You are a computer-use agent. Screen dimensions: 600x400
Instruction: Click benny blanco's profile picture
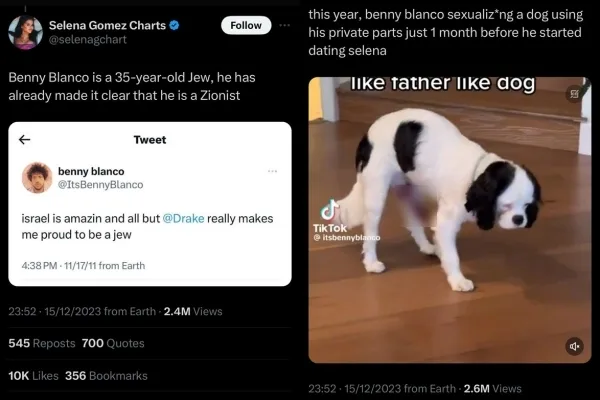point(37,178)
